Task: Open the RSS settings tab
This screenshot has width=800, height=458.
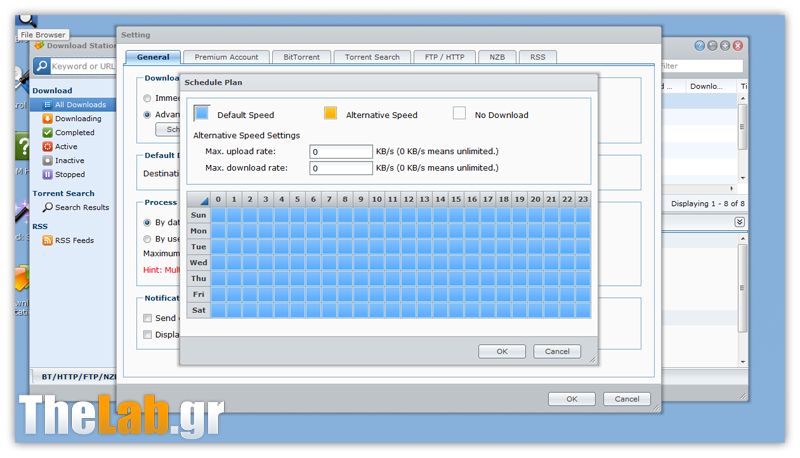Action: click(x=537, y=57)
